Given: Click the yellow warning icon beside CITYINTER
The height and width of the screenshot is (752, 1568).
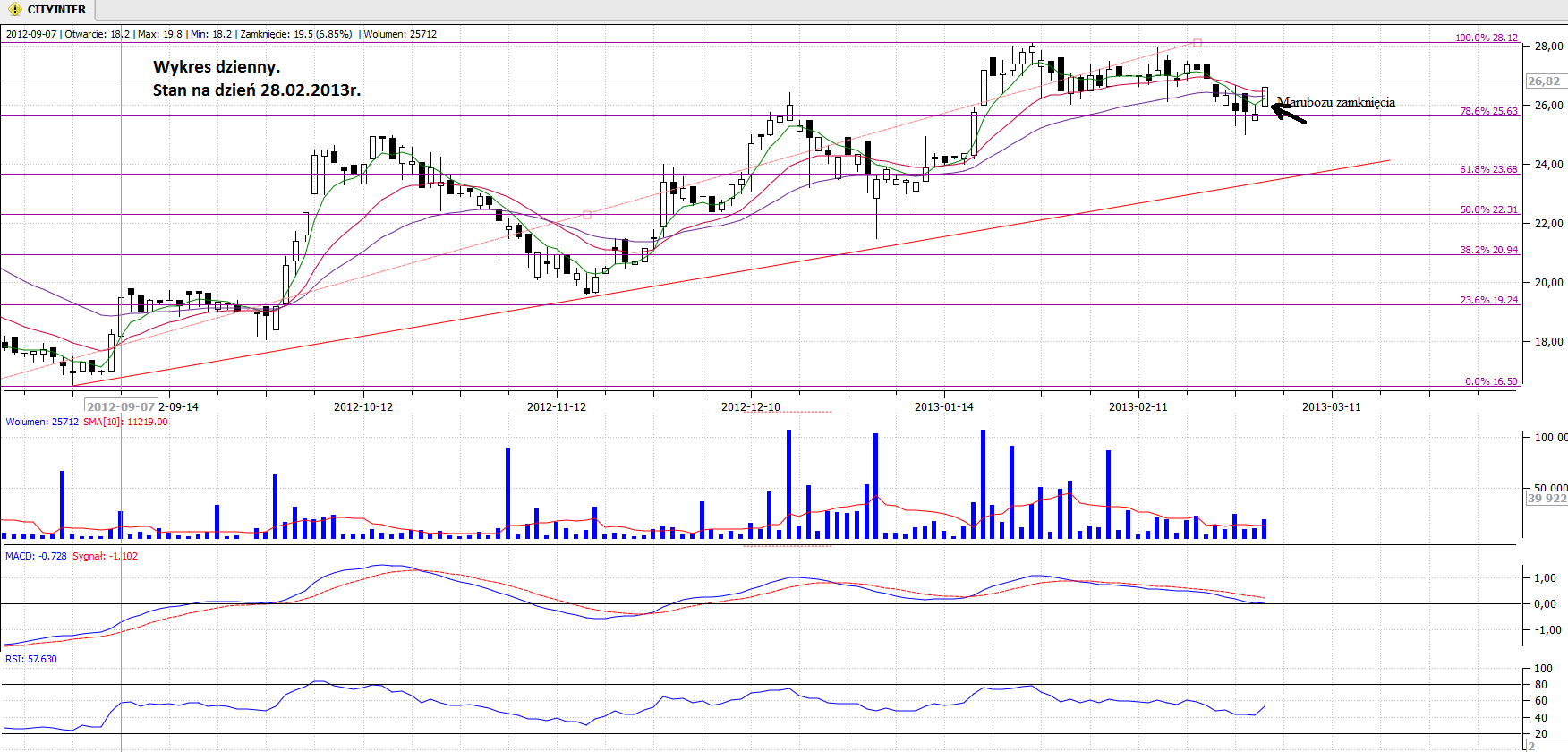Looking at the screenshot, I should [14, 10].
